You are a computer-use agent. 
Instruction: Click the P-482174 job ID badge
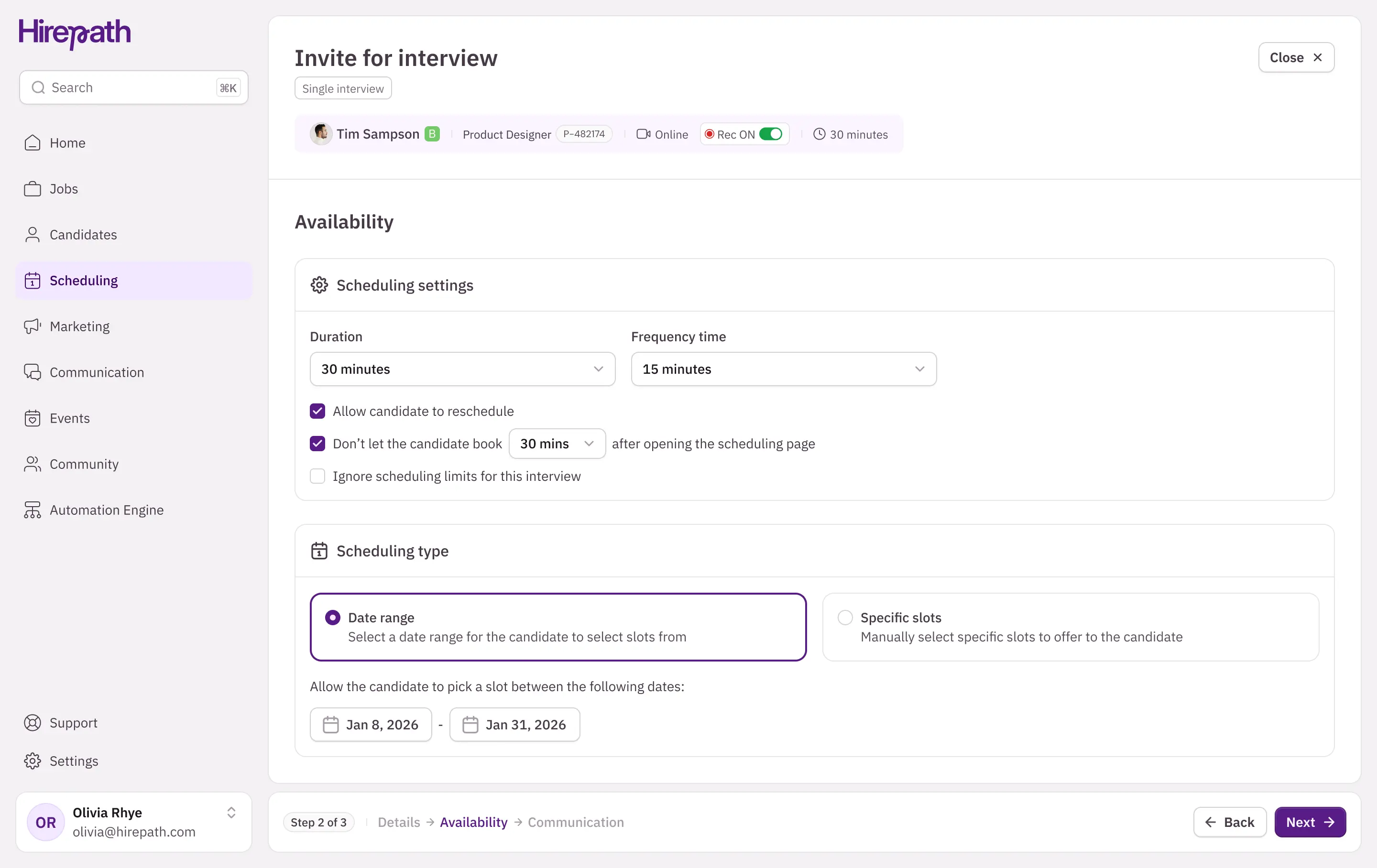pos(584,134)
